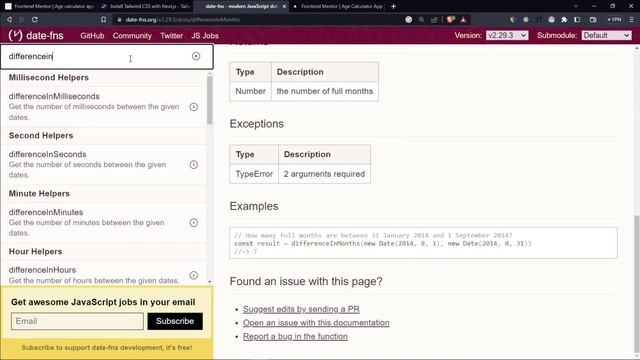Viewport: 640px width, 360px height.
Task: Switch to last Frontend Mentor Age Calculator App tab
Action: 338,6
